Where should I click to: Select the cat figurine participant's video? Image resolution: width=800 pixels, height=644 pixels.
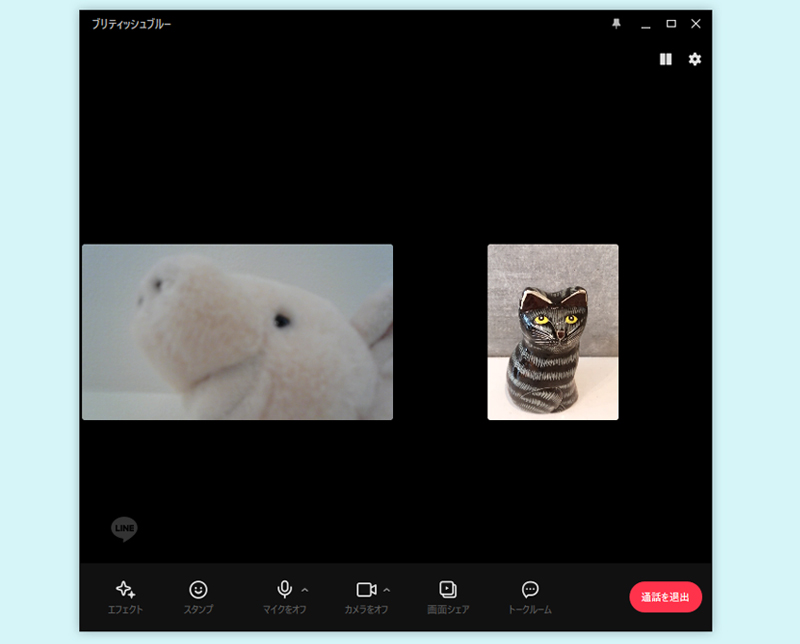click(x=552, y=331)
